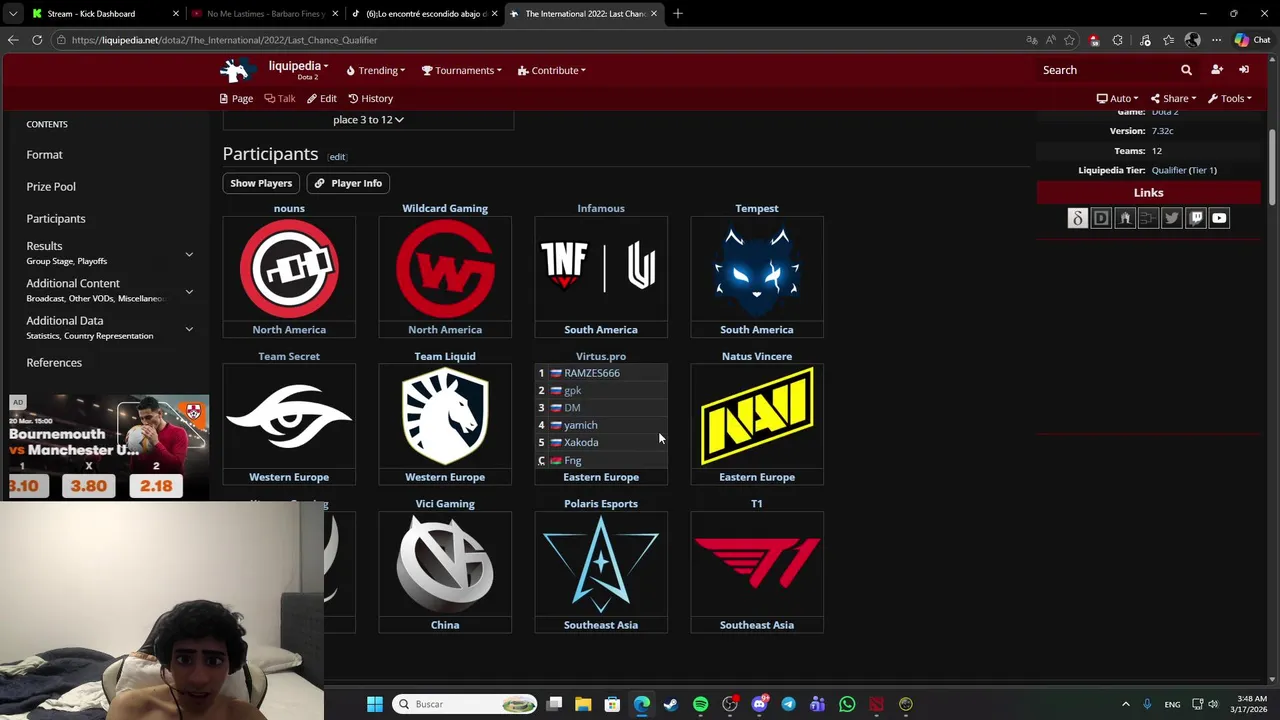The image size is (1280, 720).
Task: Jump to Prize Pool section
Action: pos(51,187)
